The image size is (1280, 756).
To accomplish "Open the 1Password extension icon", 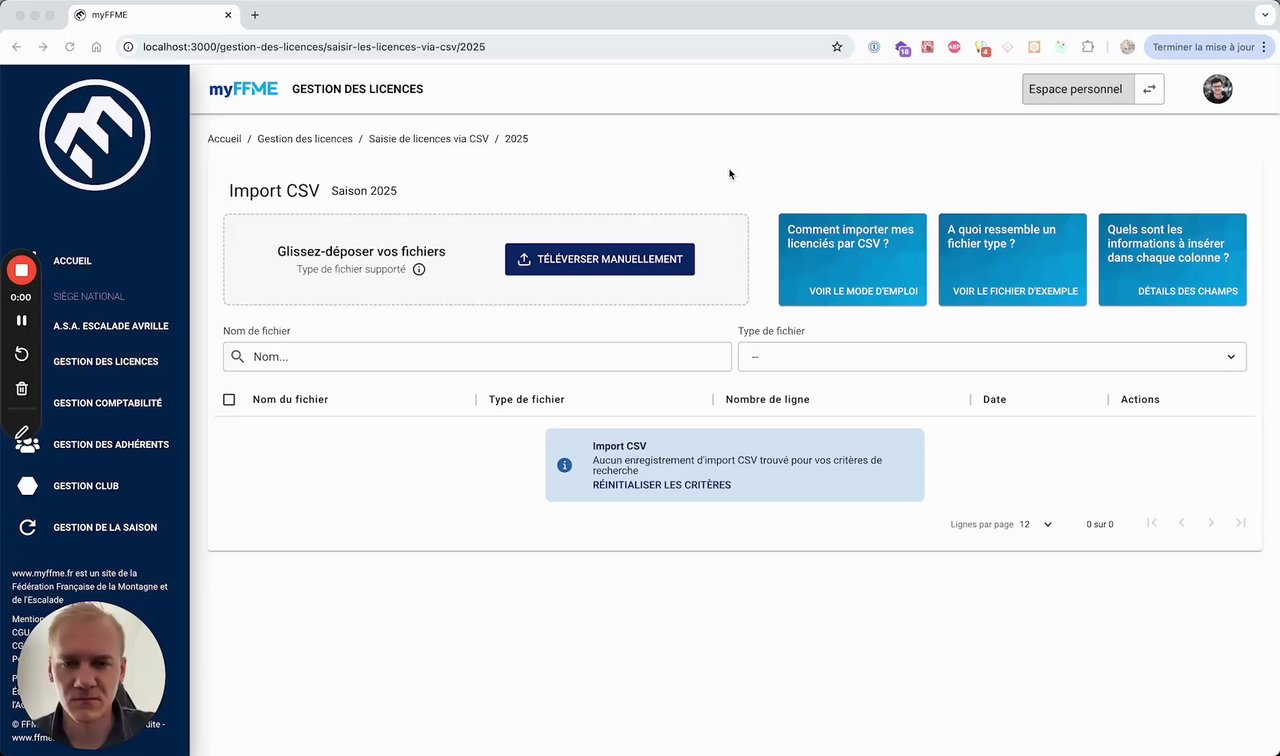I will point(874,47).
